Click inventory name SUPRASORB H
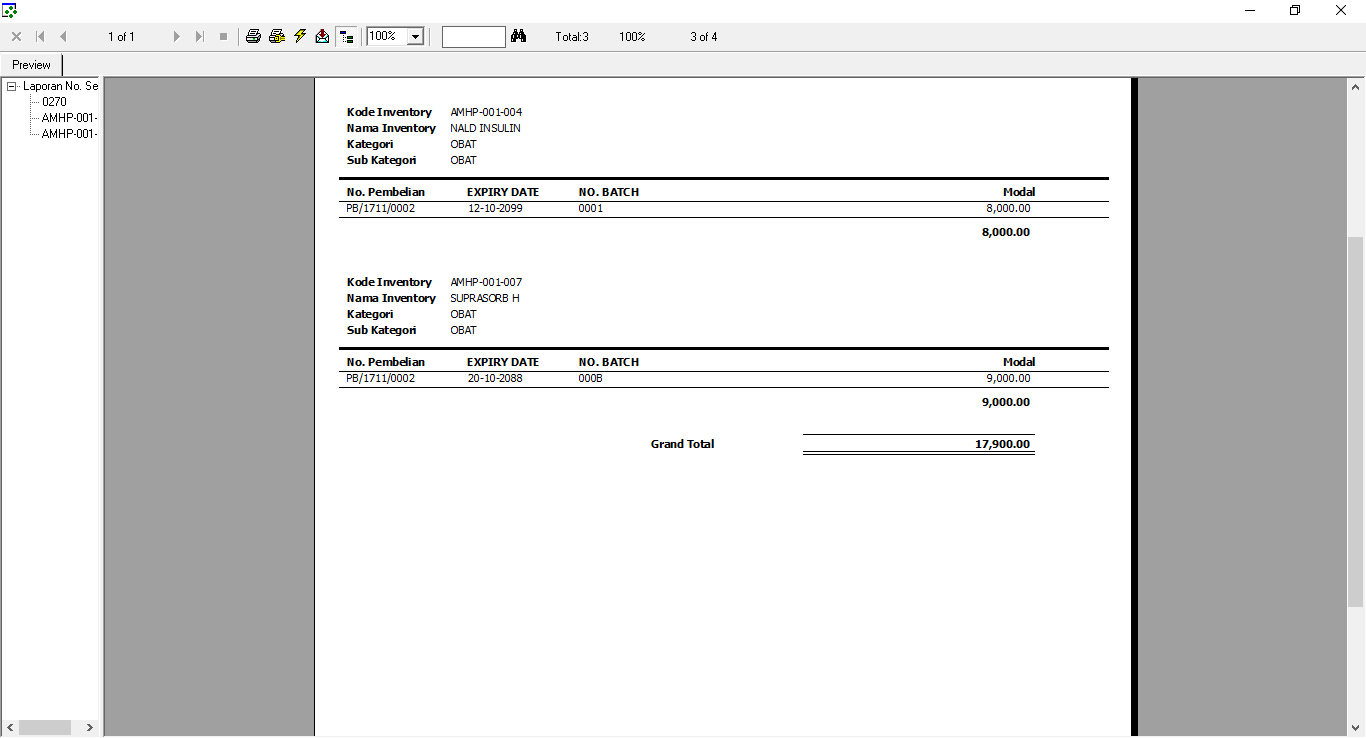 coord(485,298)
